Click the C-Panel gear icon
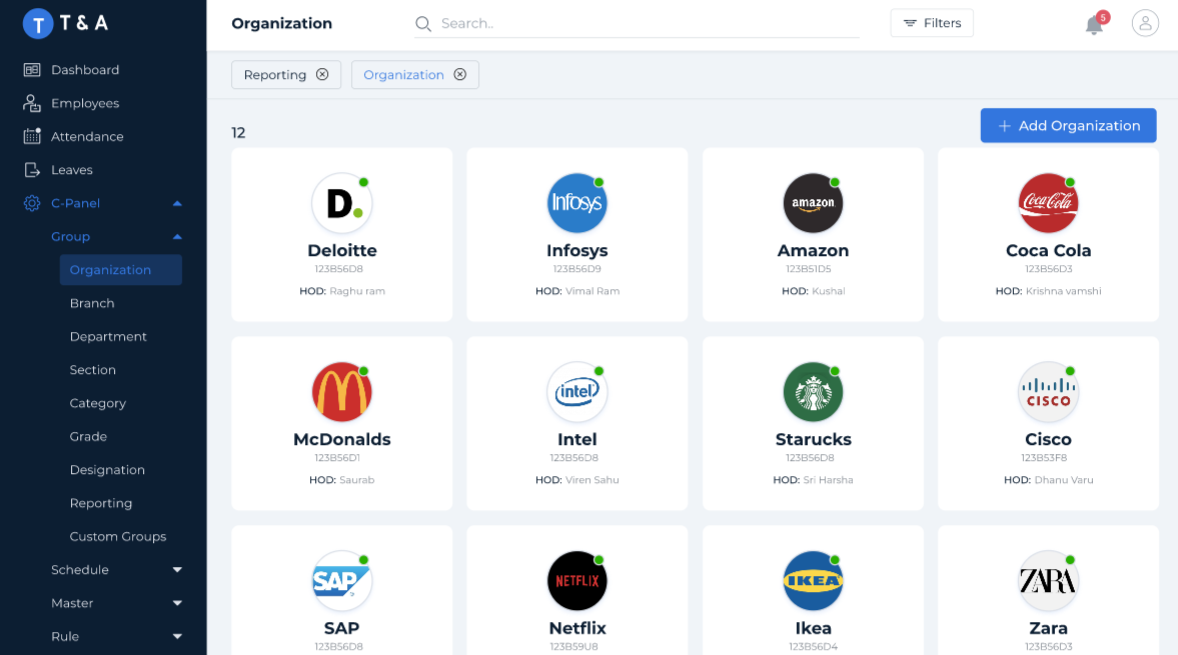This screenshot has width=1178, height=655. [x=32, y=203]
